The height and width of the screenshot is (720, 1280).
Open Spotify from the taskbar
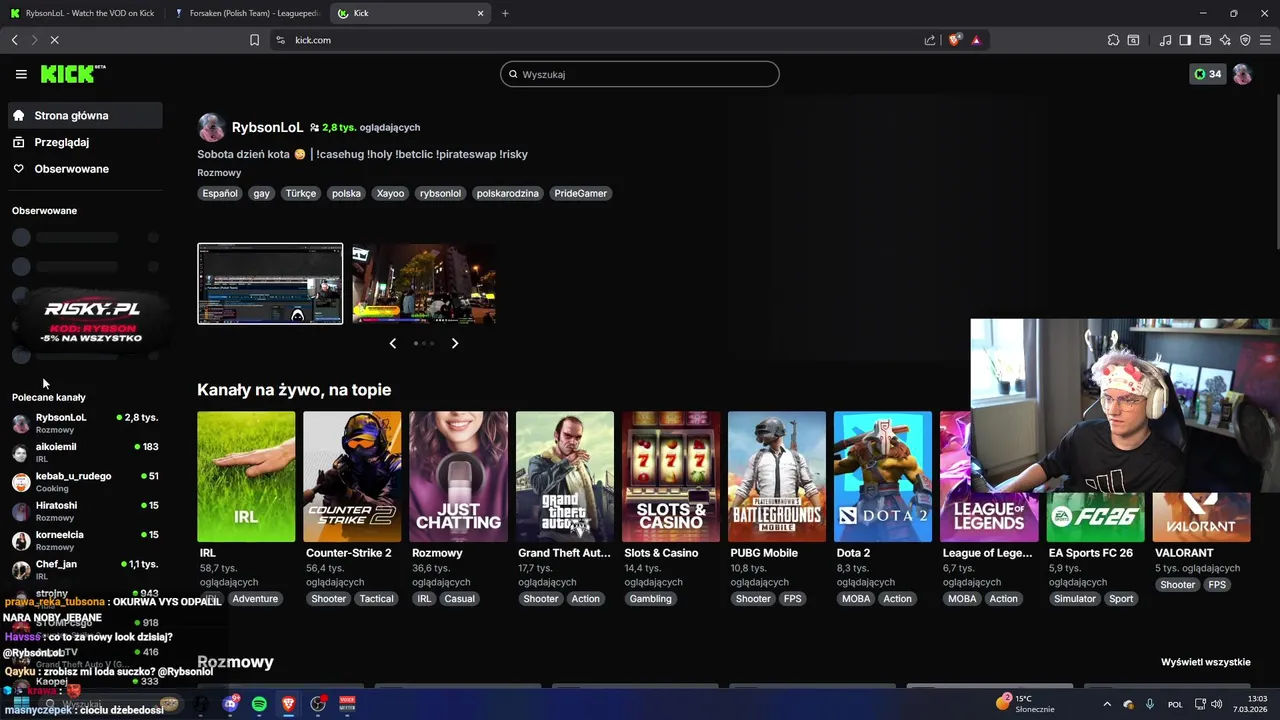[259, 704]
